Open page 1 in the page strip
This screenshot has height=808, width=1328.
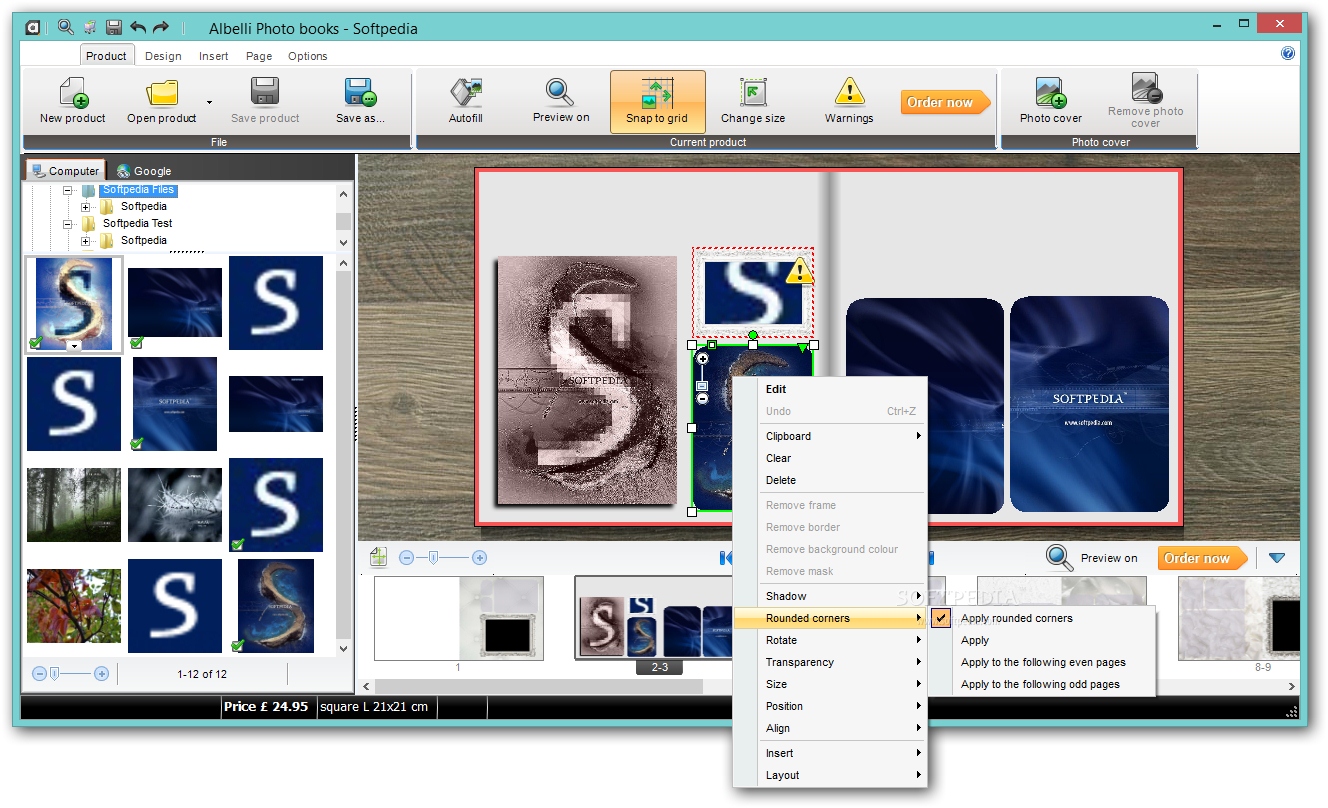coord(459,618)
